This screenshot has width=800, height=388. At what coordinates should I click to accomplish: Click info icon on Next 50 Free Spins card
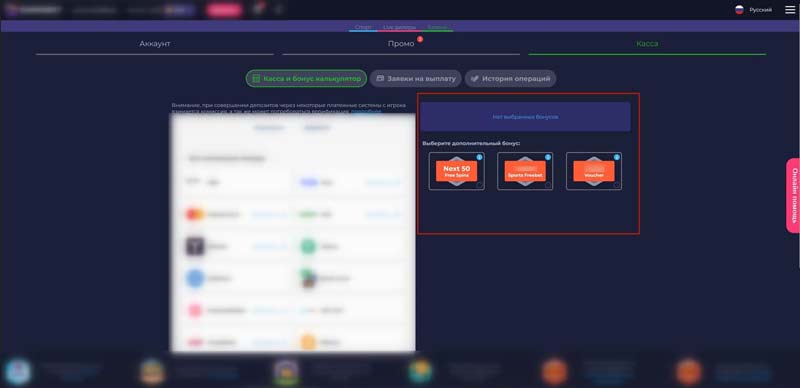point(480,157)
